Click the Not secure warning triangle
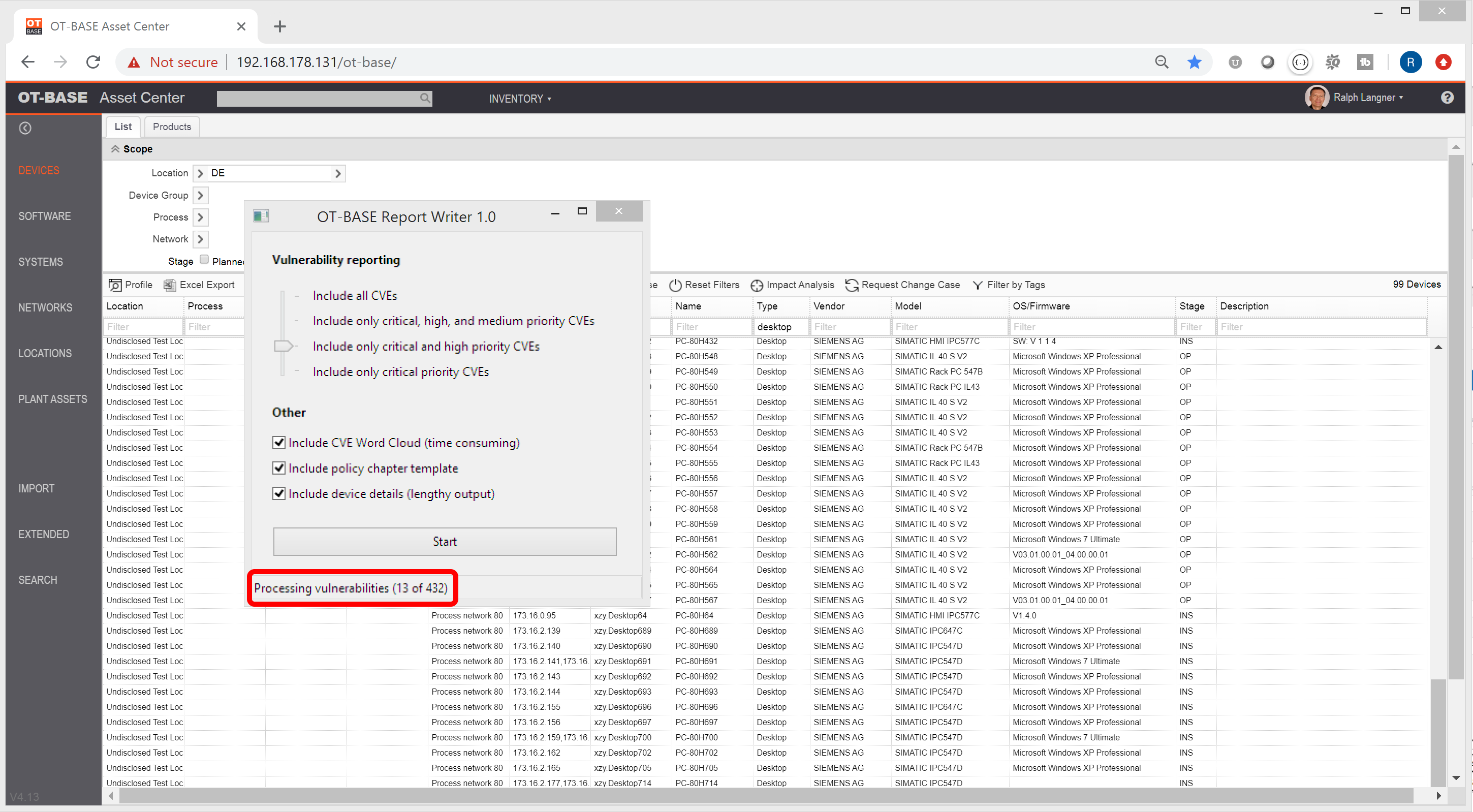 (x=134, y=63)
